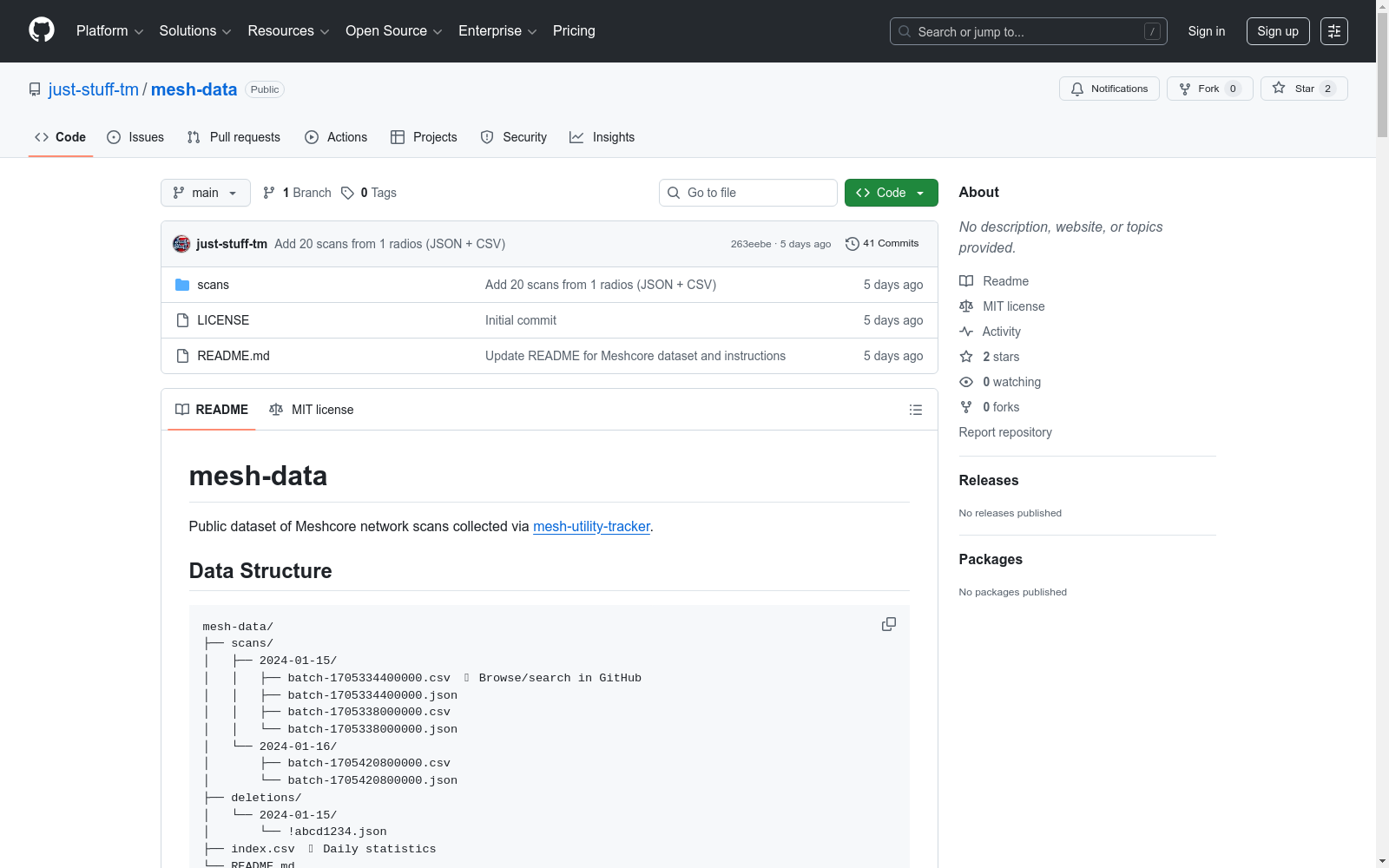This screenshot has height=868, width=1389.
Task: Open the Pricing page link
Action: point(574,31)
